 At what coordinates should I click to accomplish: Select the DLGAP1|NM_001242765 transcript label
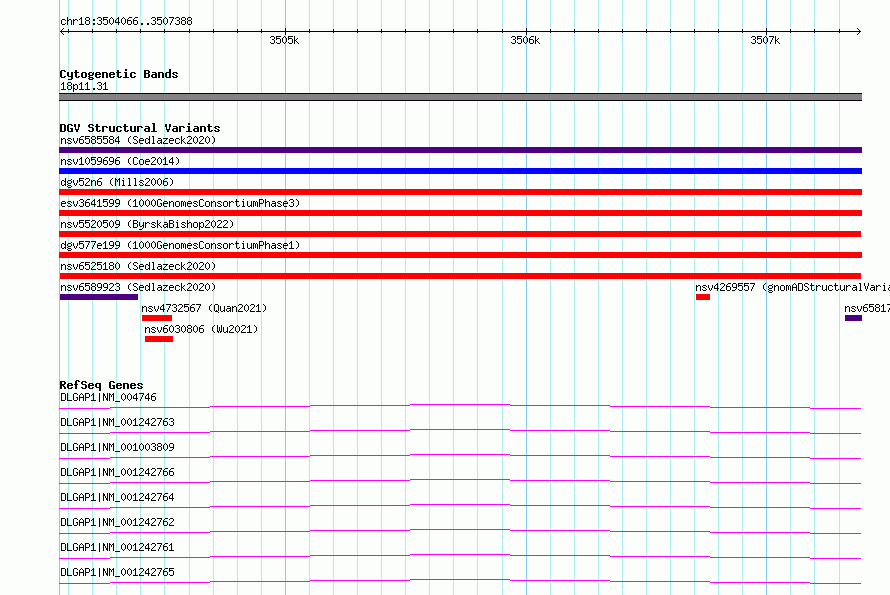pyautogui.click(x=117, y=572)
